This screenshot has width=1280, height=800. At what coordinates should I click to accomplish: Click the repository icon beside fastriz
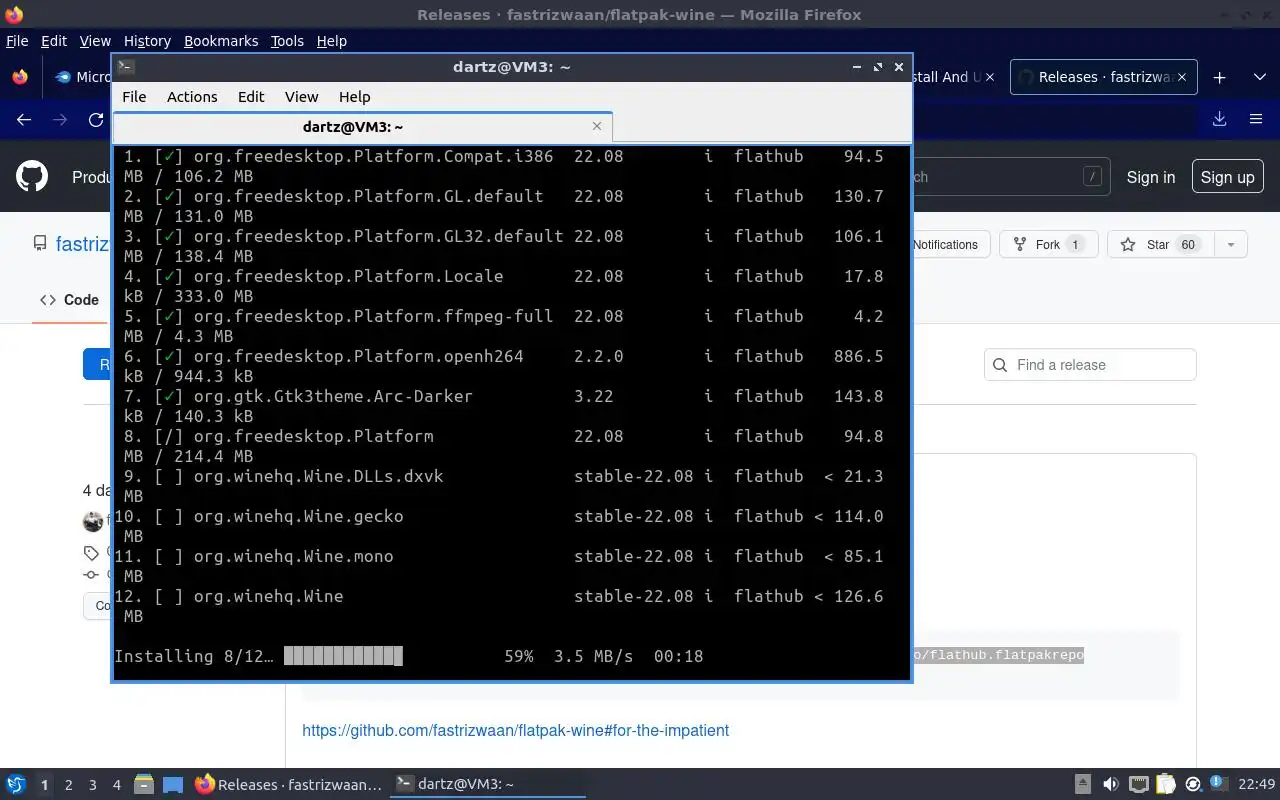pos(40,243)
